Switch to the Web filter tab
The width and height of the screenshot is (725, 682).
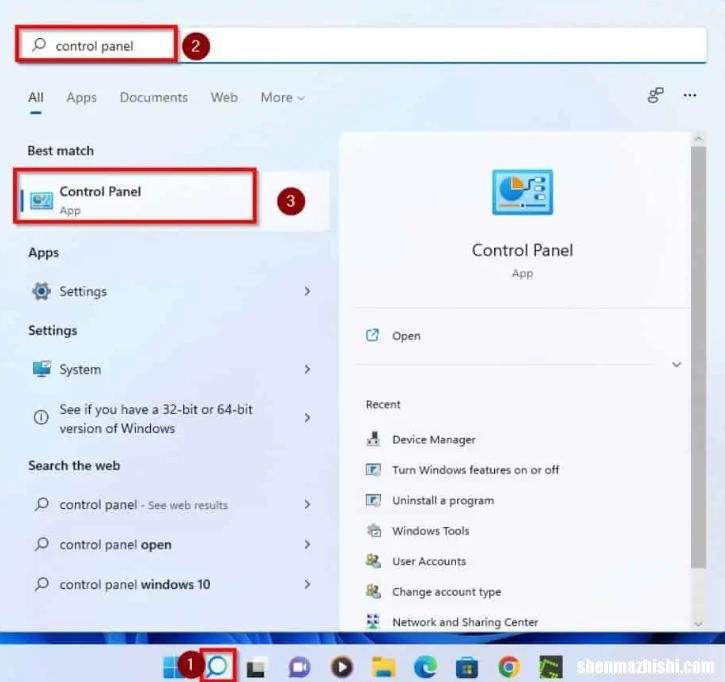point(224,98)
